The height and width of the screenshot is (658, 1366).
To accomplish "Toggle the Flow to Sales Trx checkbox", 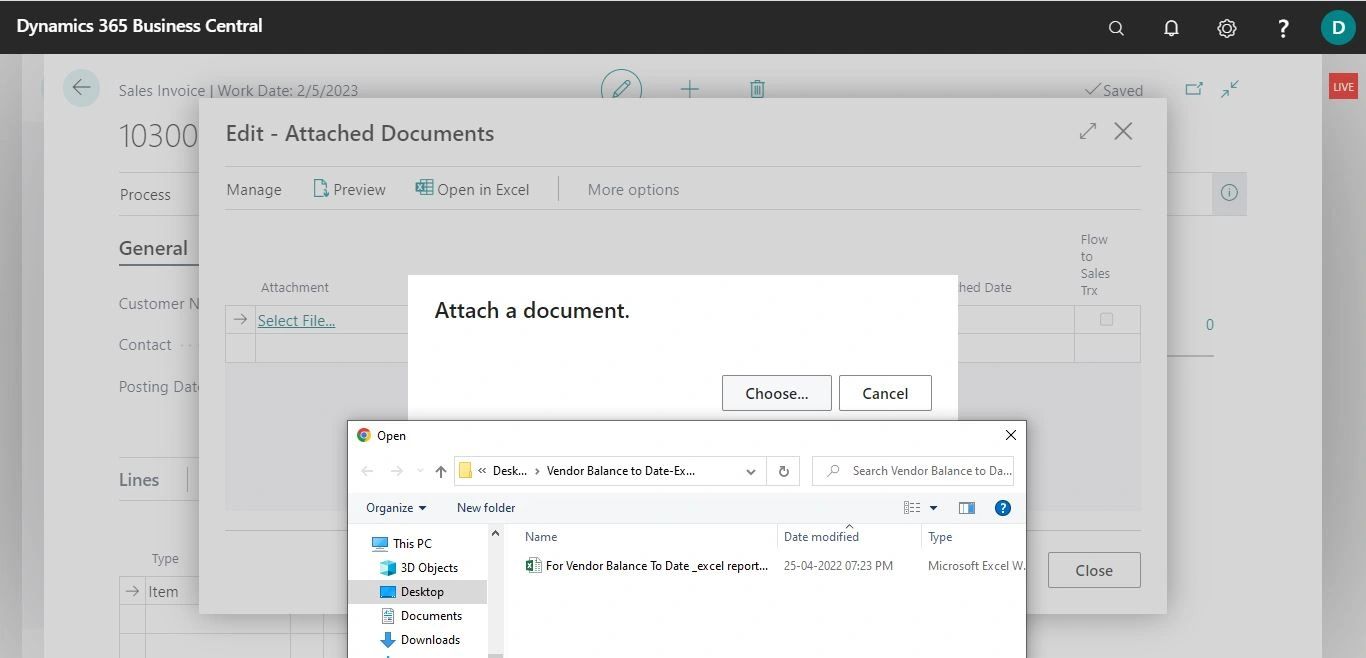I will pos(1104,318).
